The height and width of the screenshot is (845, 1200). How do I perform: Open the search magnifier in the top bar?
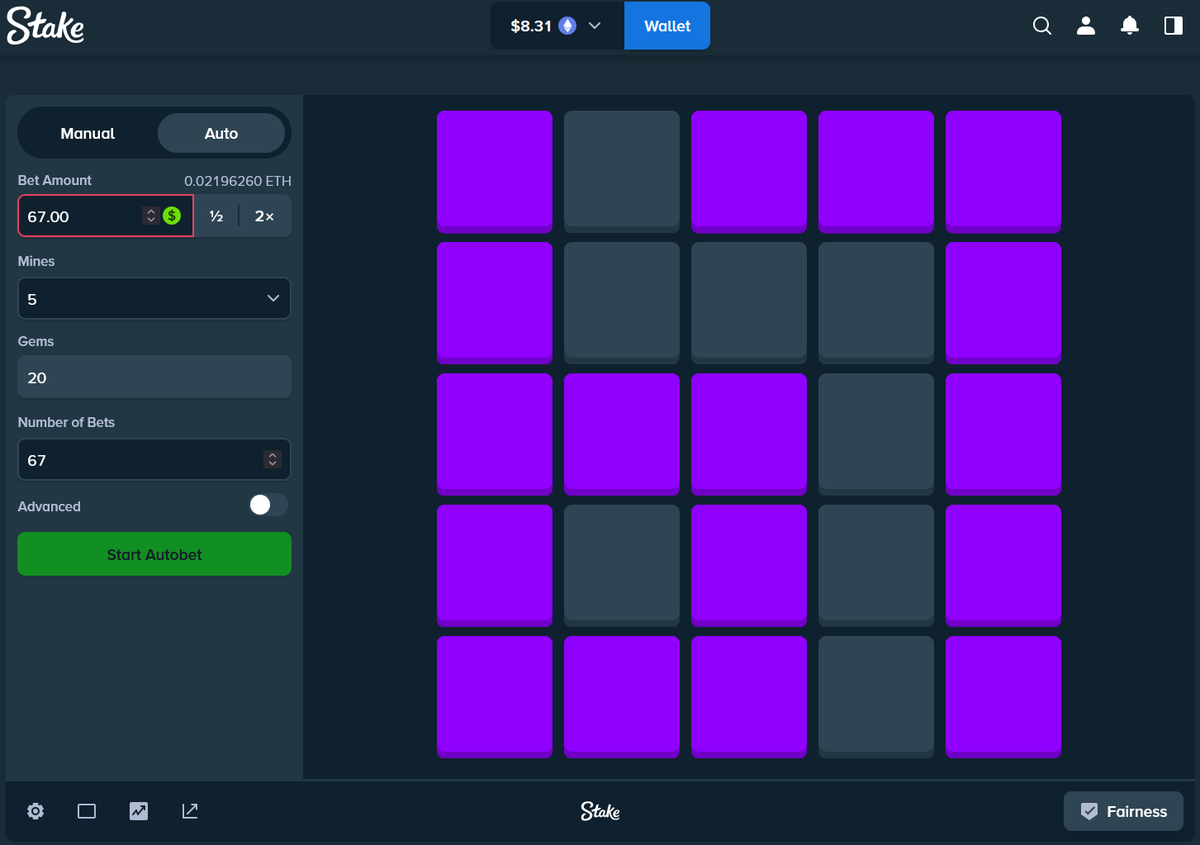[1042, 25]
